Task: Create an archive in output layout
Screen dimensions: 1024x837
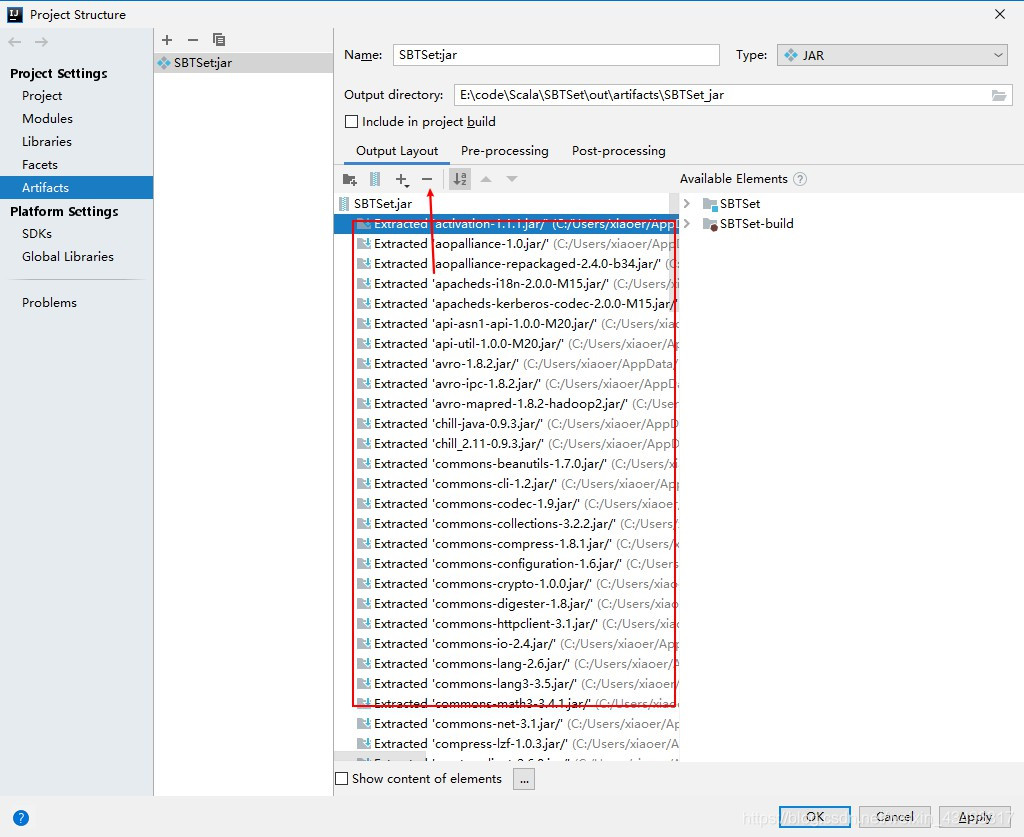Action: [x=375, y=179]
